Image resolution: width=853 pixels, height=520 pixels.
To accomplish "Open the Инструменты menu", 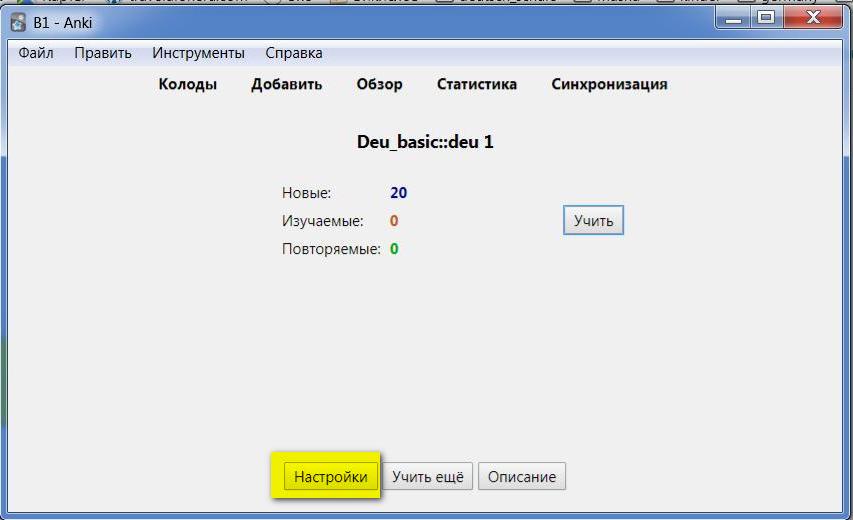I will coord(198,53).
